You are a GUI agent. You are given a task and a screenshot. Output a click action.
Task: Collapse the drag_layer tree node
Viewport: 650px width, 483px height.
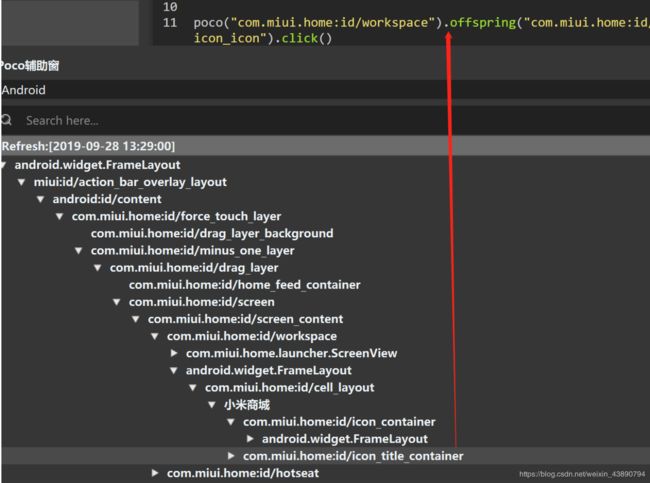point(98,268)
